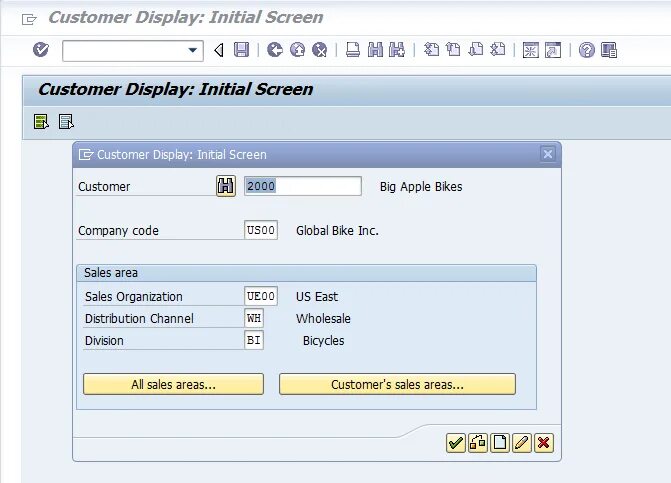Click the green Back arrow icon
This screenshot has width=671, height=483.
pos(275,50)
